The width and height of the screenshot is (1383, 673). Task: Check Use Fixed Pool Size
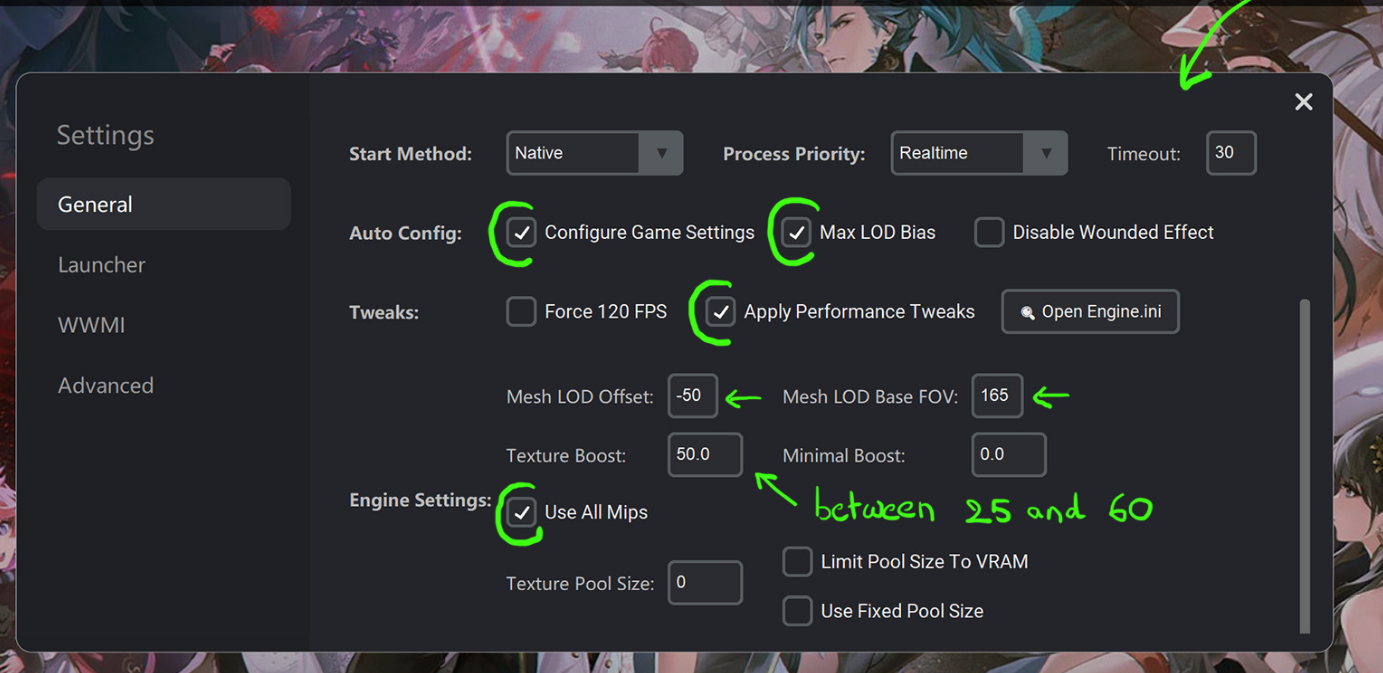pyautogui.click(x=797, y=611)
